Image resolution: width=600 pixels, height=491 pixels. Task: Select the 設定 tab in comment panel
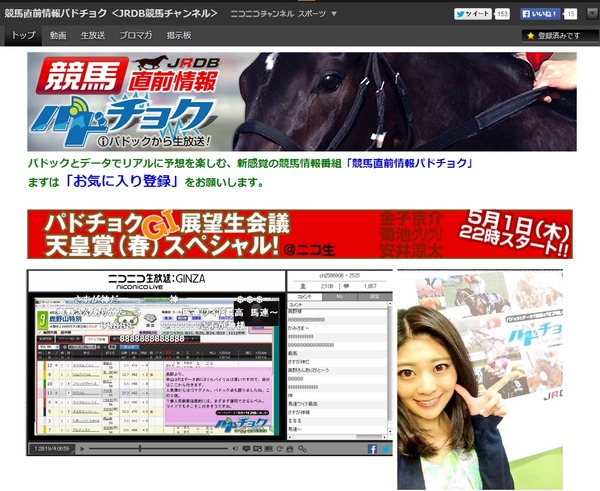click(375, 297)
